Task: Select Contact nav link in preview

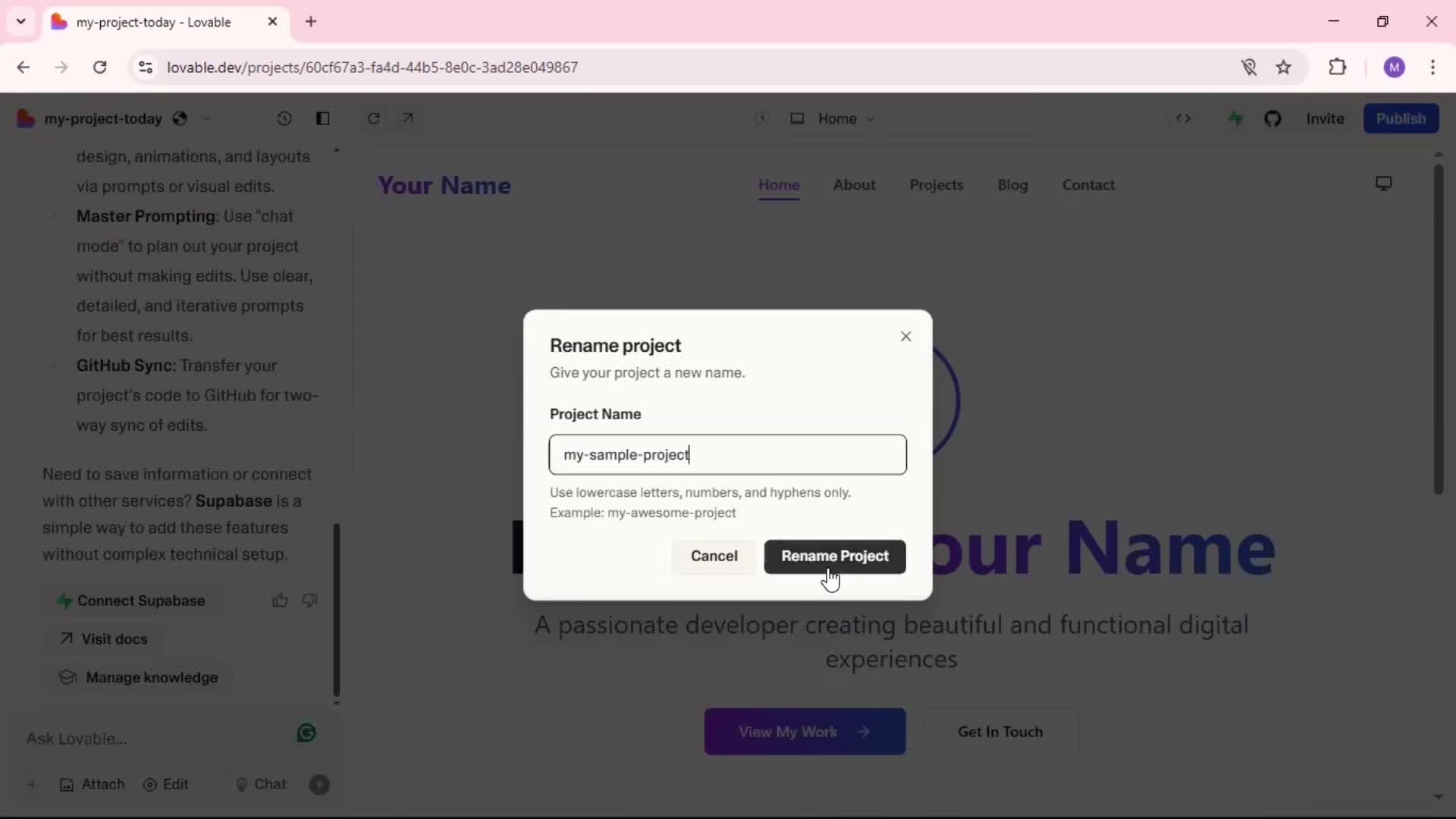Action: (x=1088, y=185)
